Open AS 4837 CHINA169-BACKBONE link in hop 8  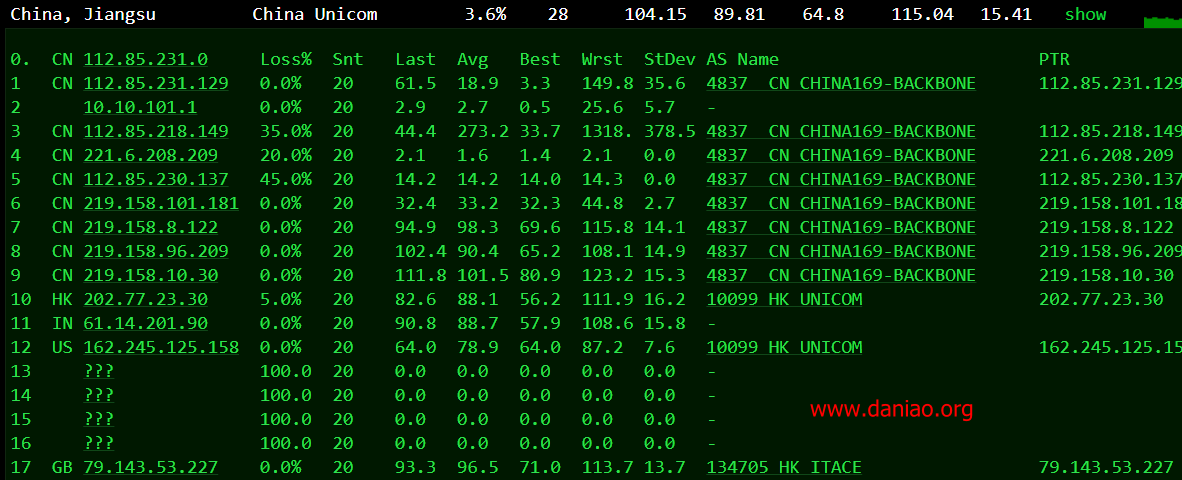(x=841, y=252)
